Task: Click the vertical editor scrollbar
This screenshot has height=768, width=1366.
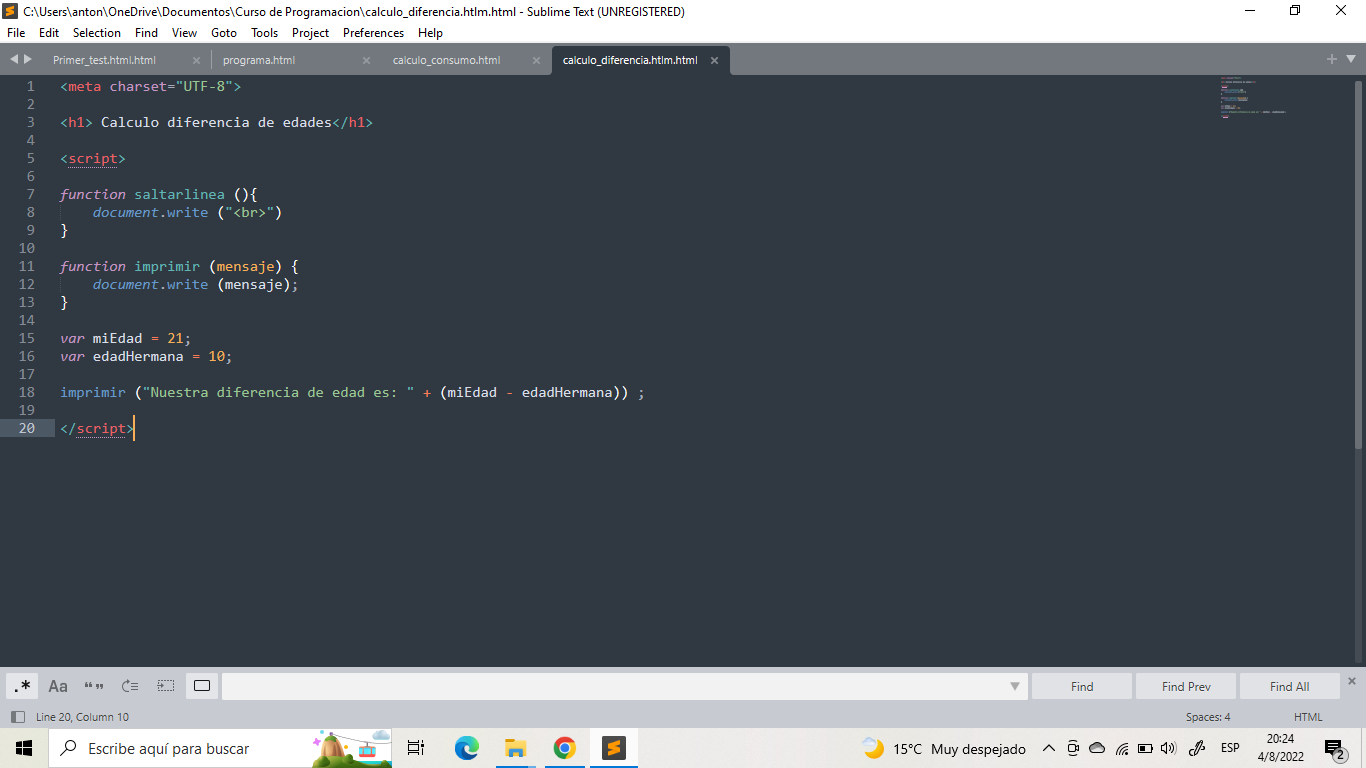Action: click(1358, 265)
